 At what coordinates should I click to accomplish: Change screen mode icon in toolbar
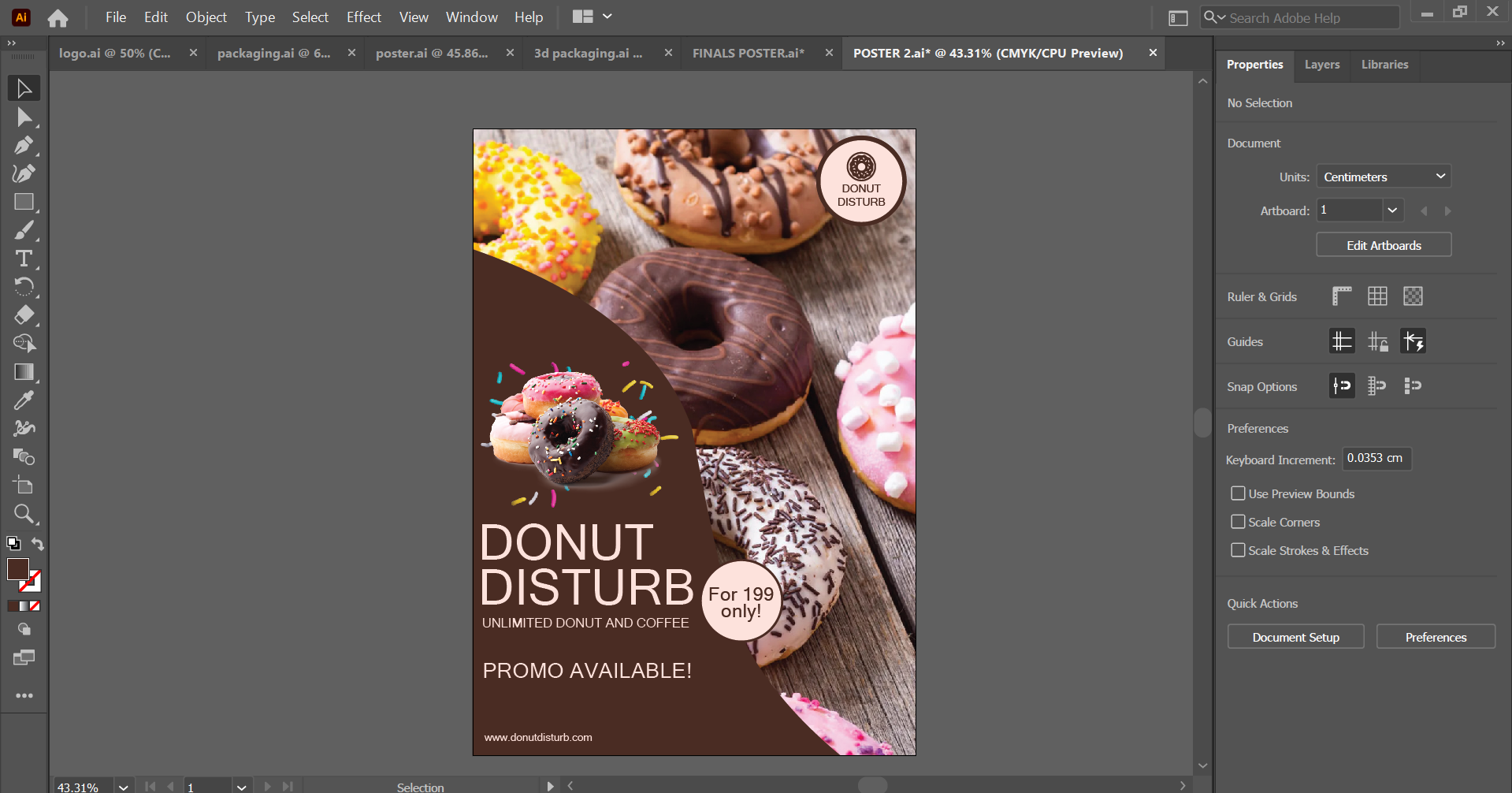pos(24,657)
